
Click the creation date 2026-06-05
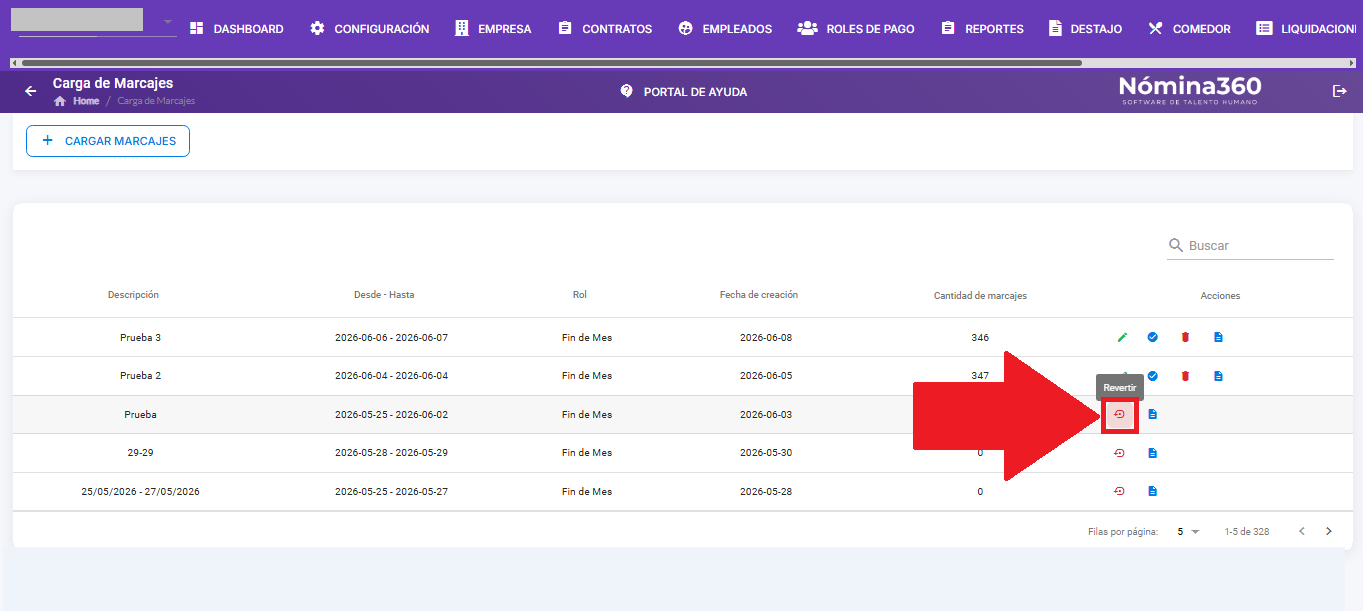[x=765, y=376]
